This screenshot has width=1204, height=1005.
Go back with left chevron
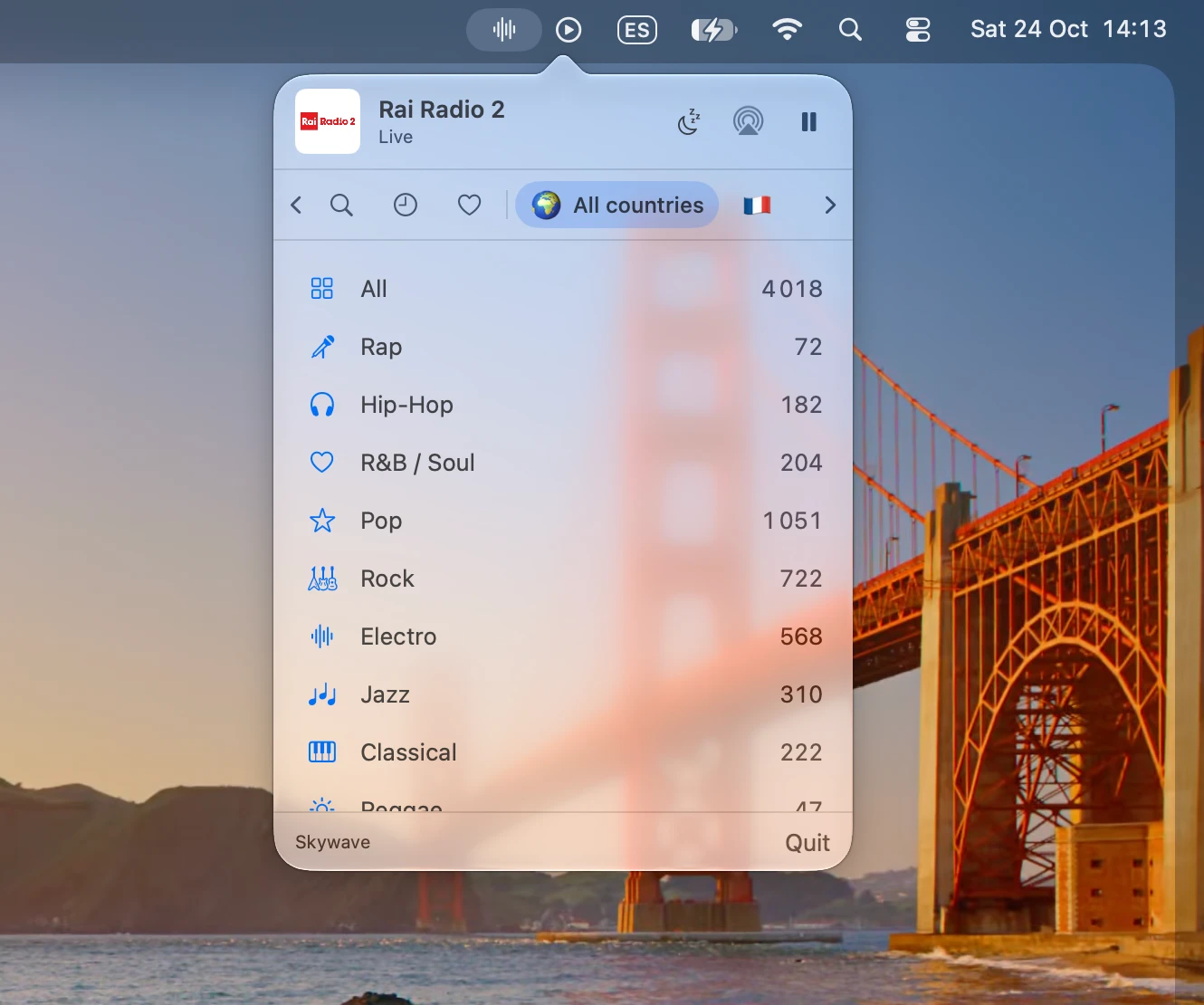pos(296,206)
